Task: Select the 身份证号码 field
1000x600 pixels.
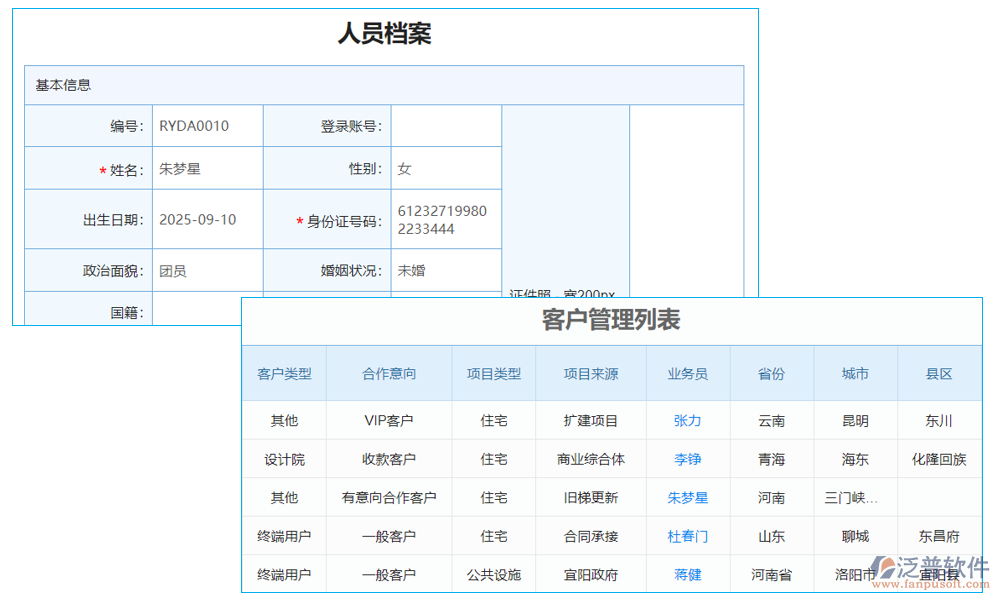Action: [445, 218]
